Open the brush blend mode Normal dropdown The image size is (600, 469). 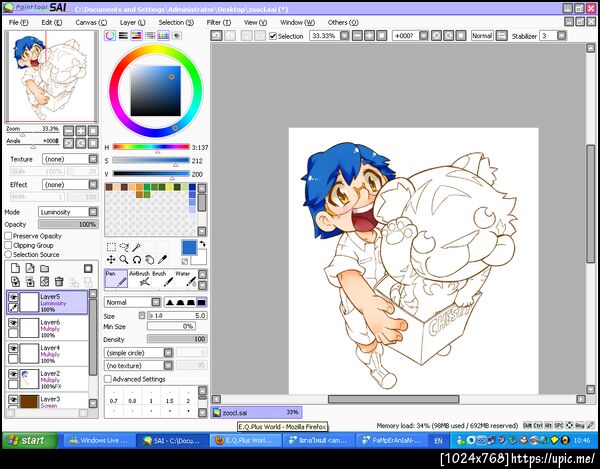click(x=132, y=302)
